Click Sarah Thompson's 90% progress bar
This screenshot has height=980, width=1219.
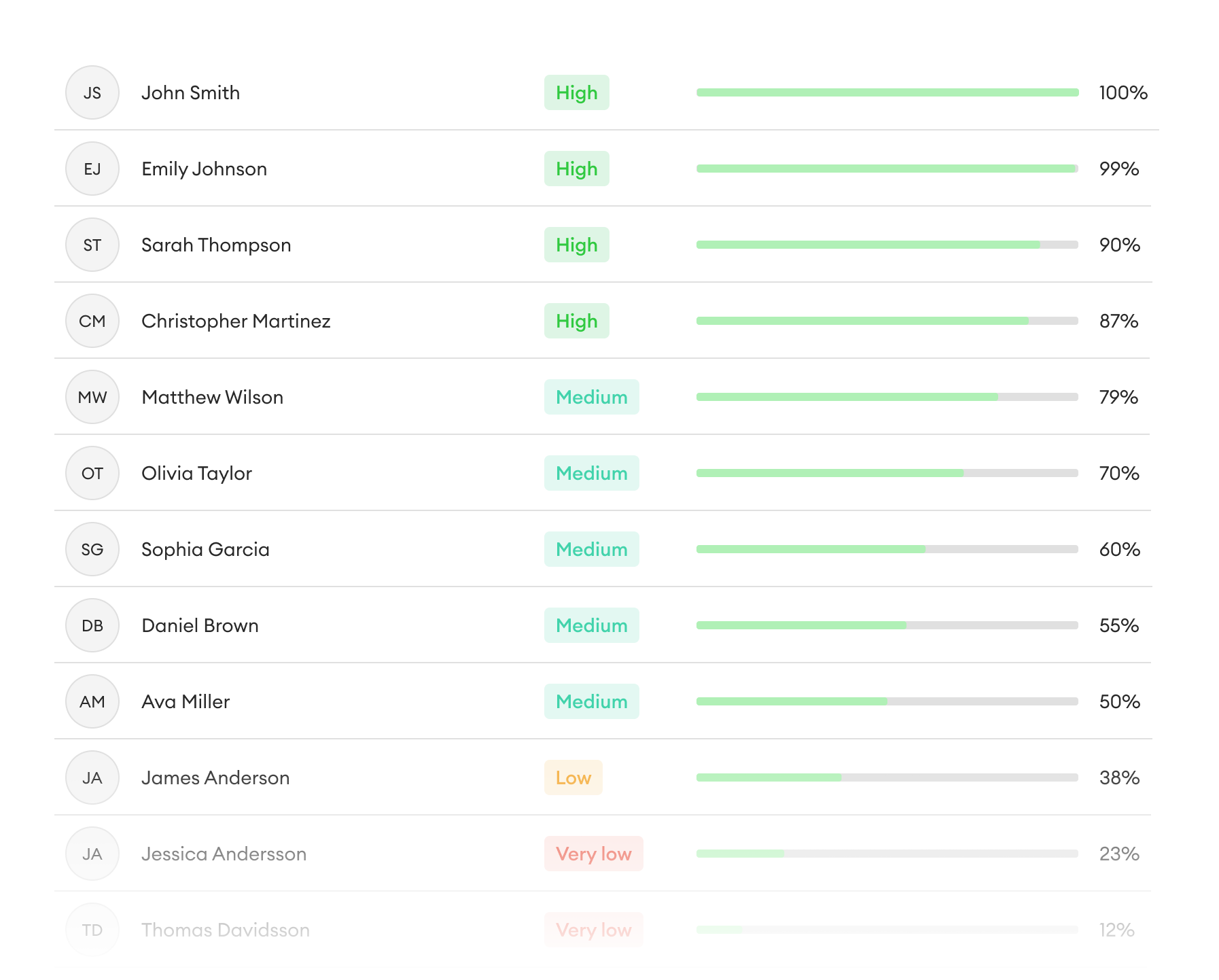[887, 245]
